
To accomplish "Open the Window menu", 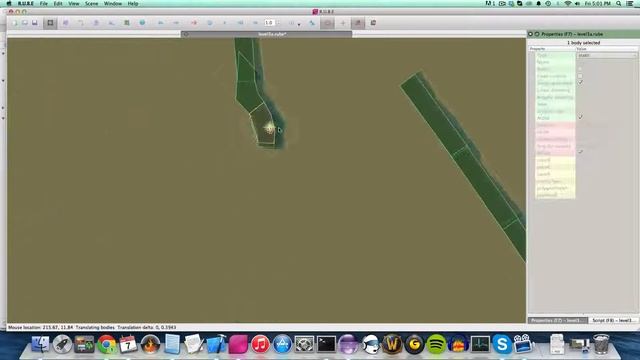I will pyautogui.click(x=113, y=3).
